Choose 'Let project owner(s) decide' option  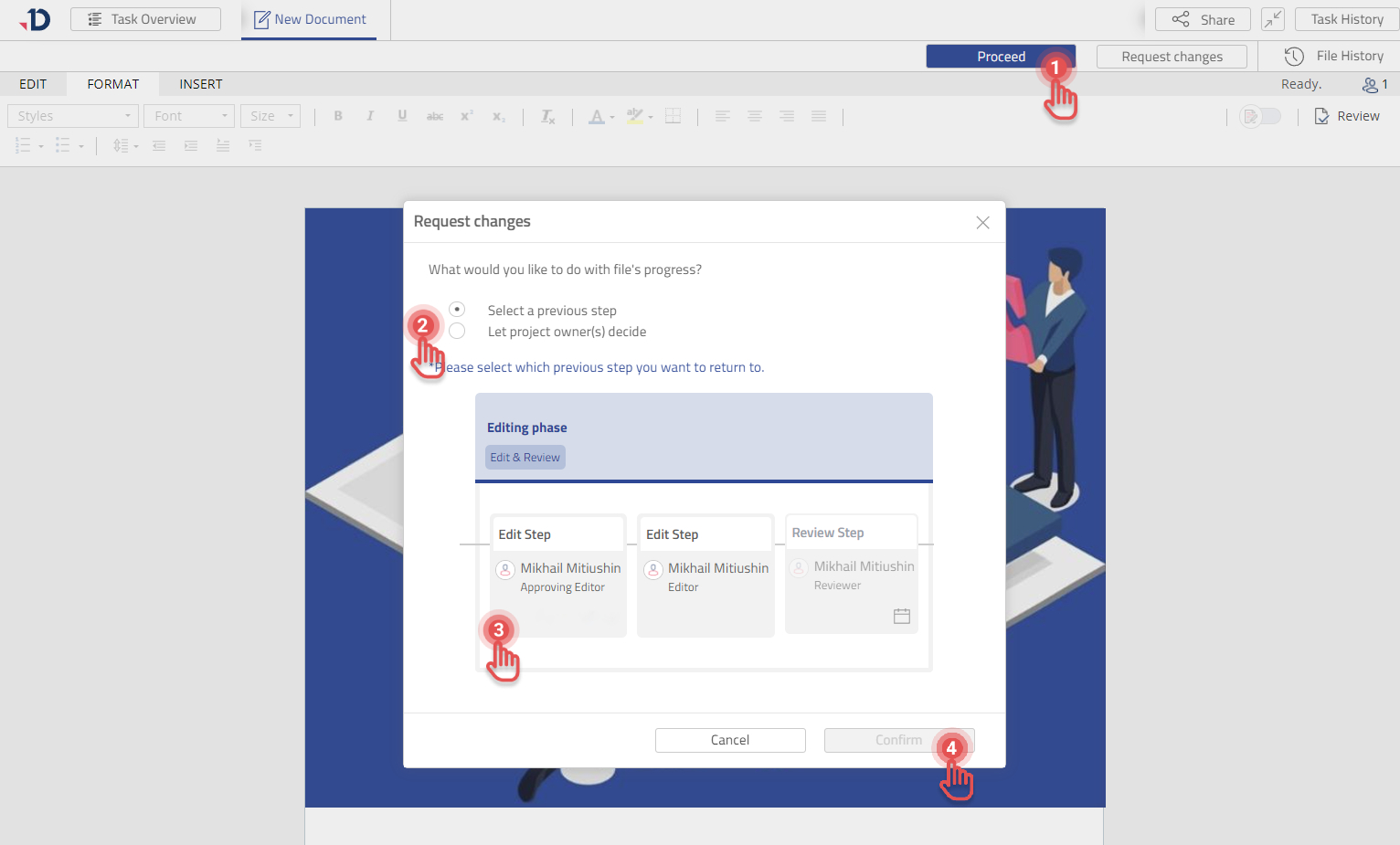457,331
